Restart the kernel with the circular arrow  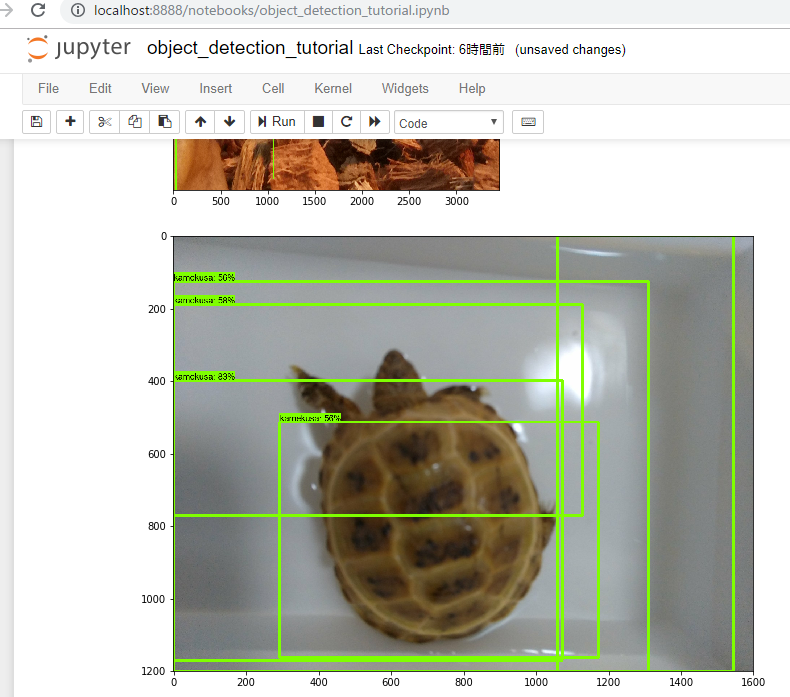point(346,122)
